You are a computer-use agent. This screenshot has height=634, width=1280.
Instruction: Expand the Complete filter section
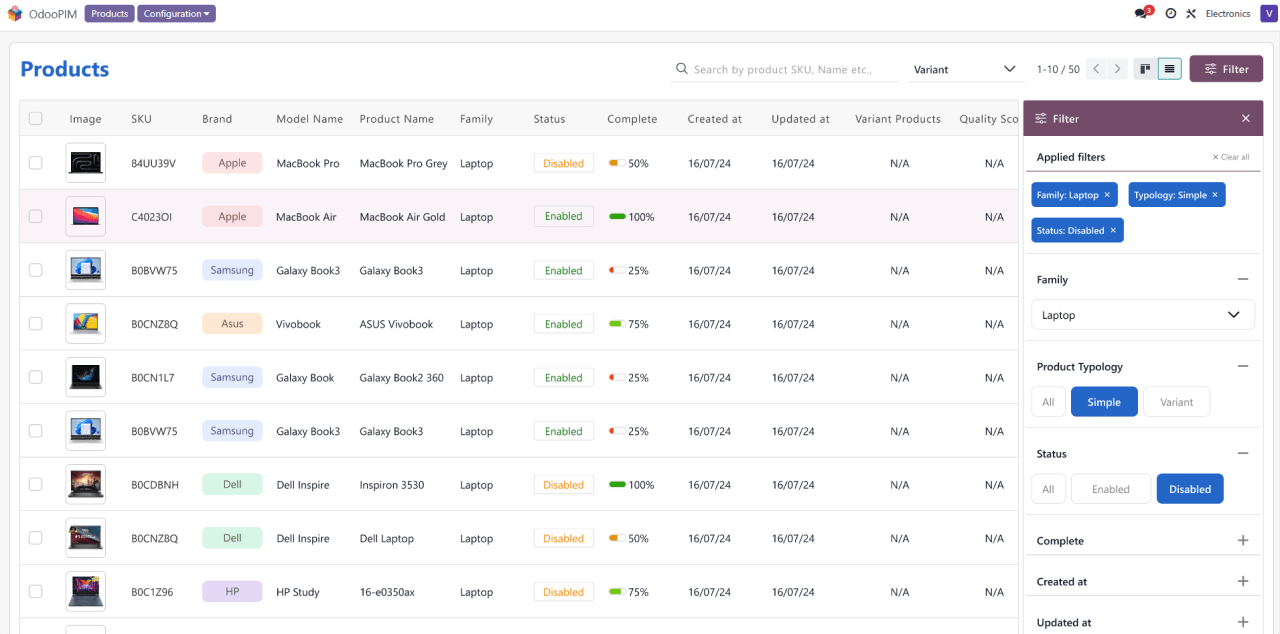[1242, 541]
